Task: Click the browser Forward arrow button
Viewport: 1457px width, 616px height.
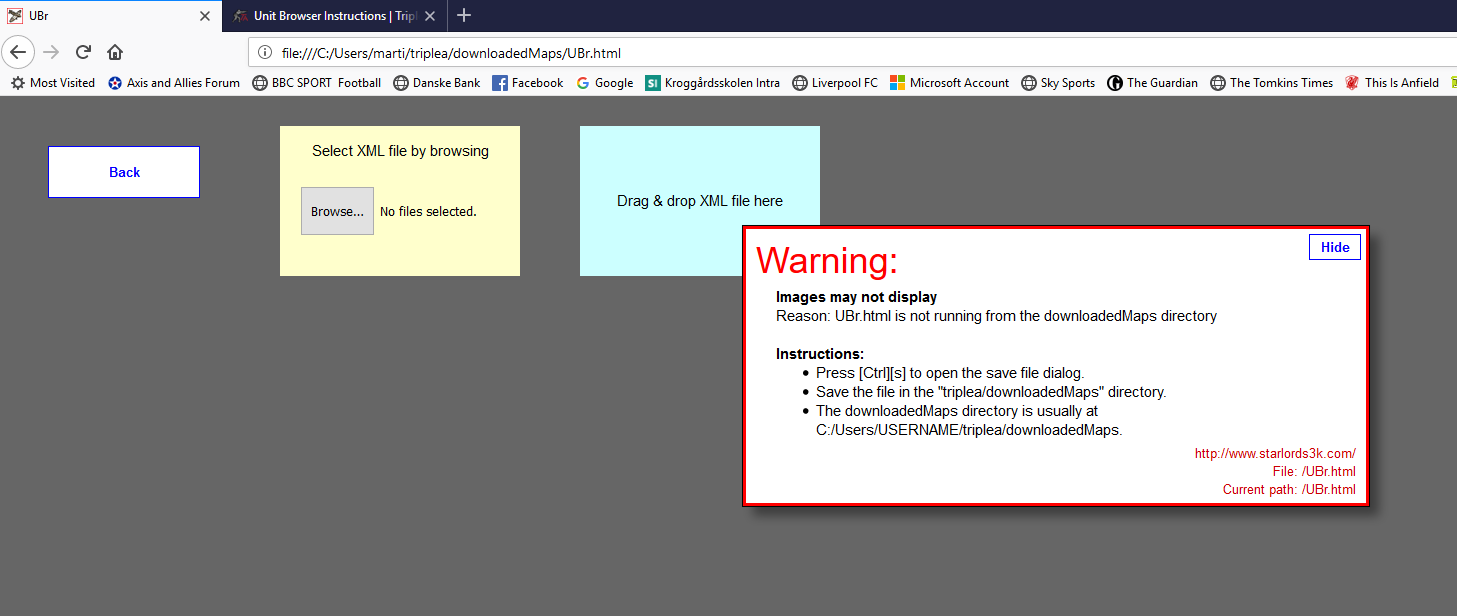Action: coord(51,52)
